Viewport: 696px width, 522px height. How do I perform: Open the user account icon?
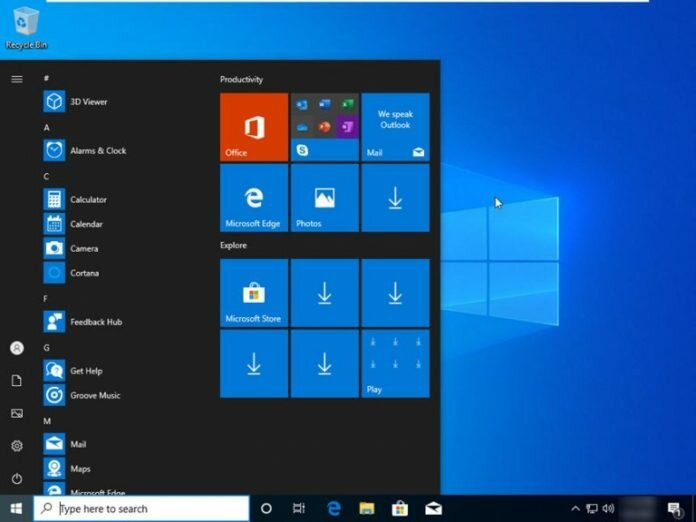point(17,348)
